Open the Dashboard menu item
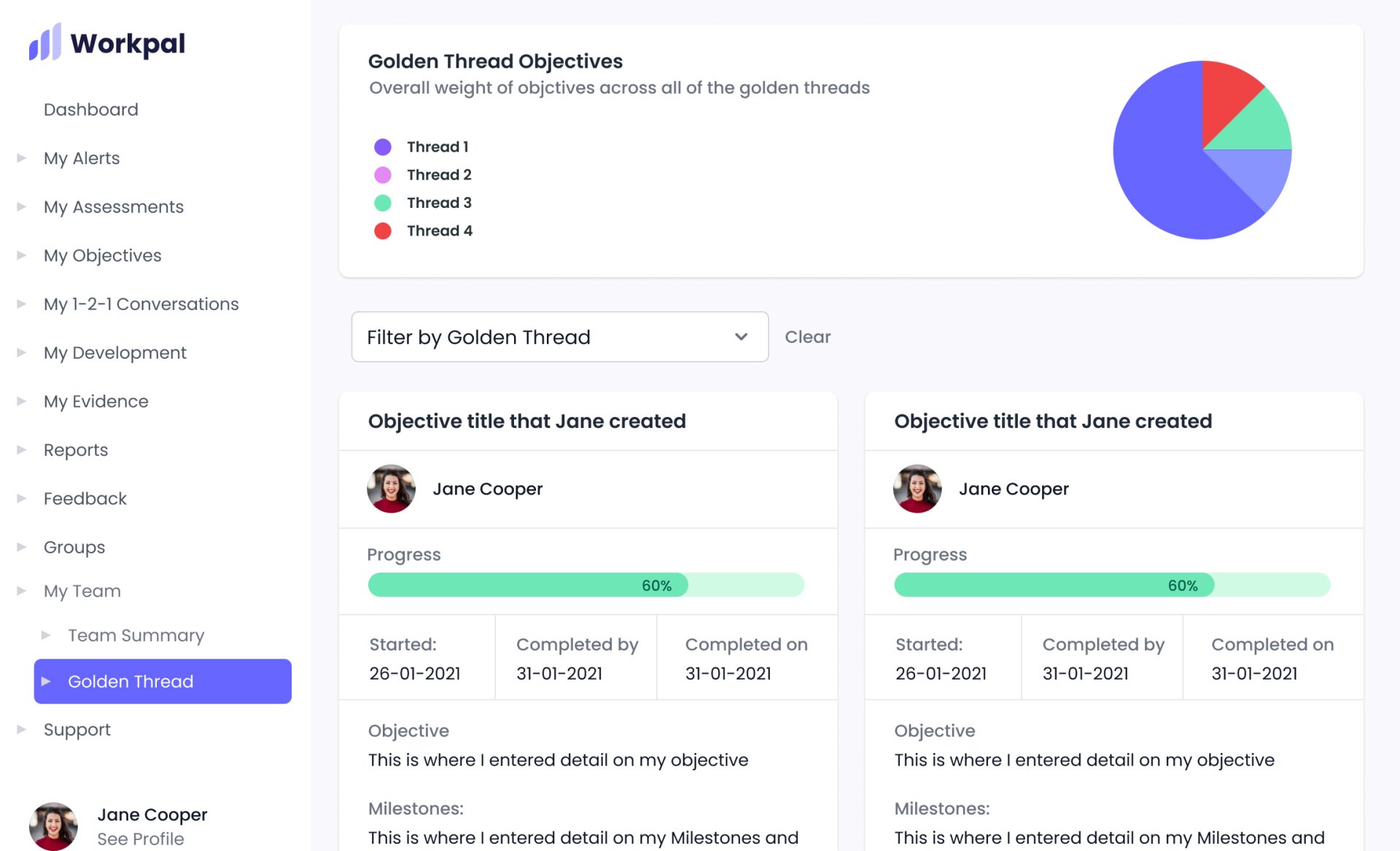Viewport: 1400px width, 851px height. 90,109
